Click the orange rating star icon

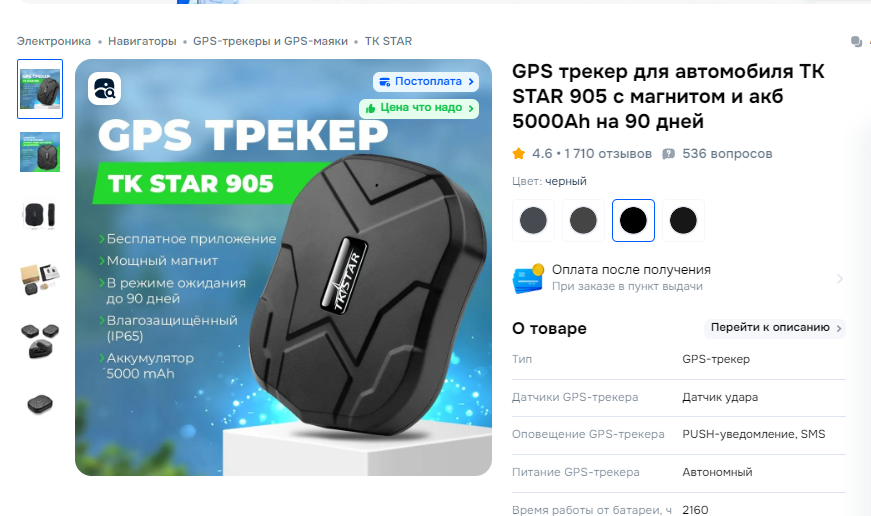(x=519, y=154)
